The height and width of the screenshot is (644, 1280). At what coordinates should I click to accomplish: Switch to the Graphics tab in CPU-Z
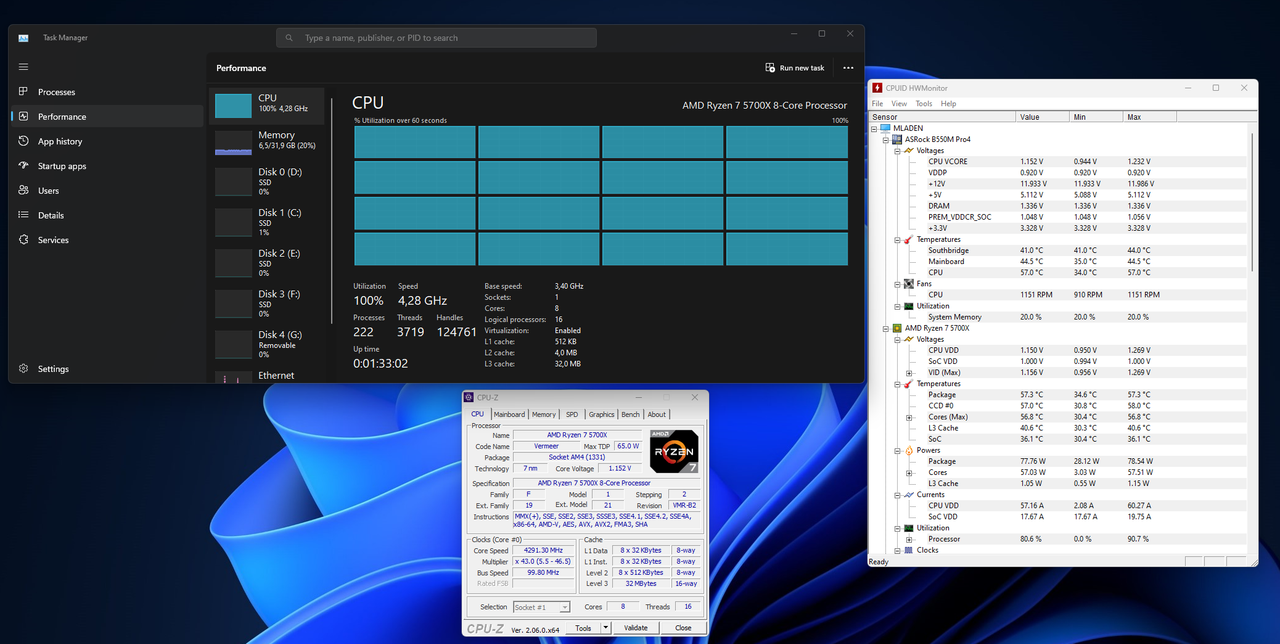click(602, 414)
